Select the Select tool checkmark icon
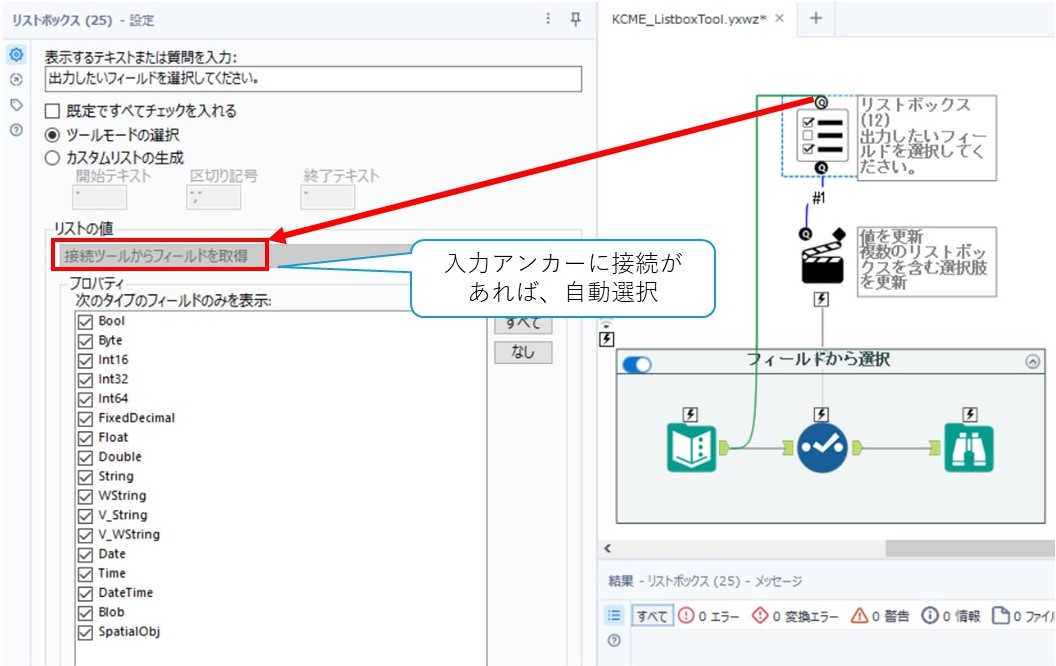 (822, 447)
